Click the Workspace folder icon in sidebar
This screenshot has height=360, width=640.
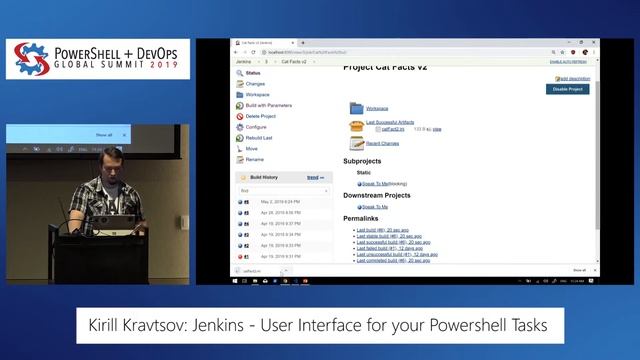coord(240,95)
